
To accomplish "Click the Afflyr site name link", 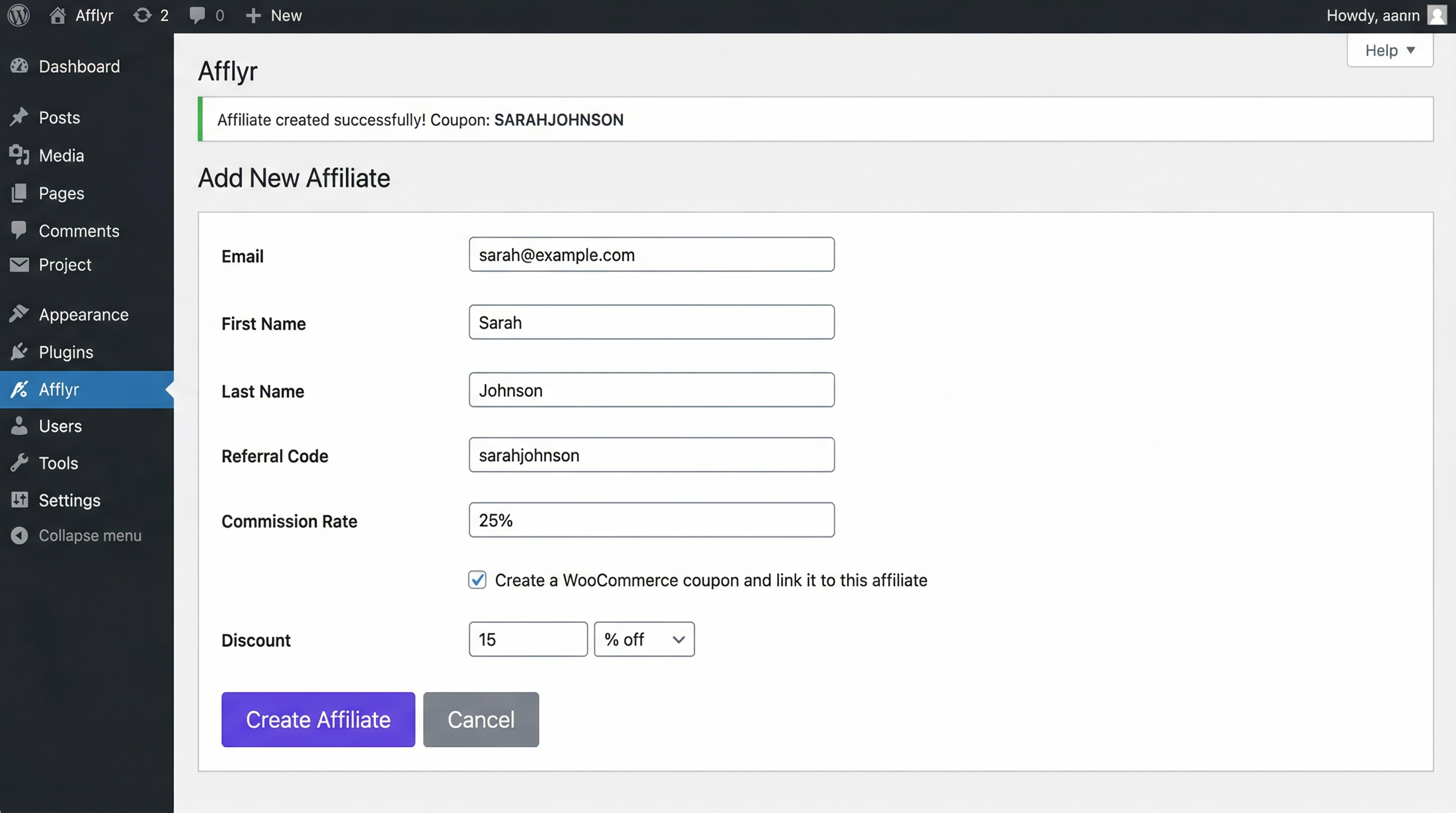I will coord(94,15).
